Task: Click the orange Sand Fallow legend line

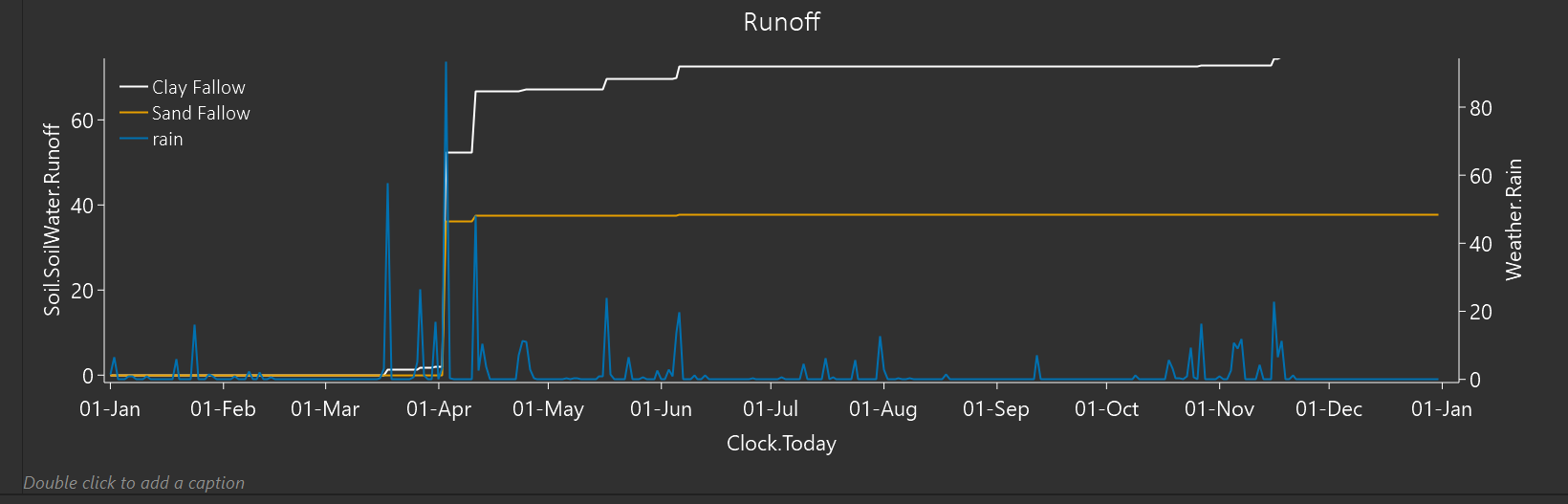Action: (133, 113)
